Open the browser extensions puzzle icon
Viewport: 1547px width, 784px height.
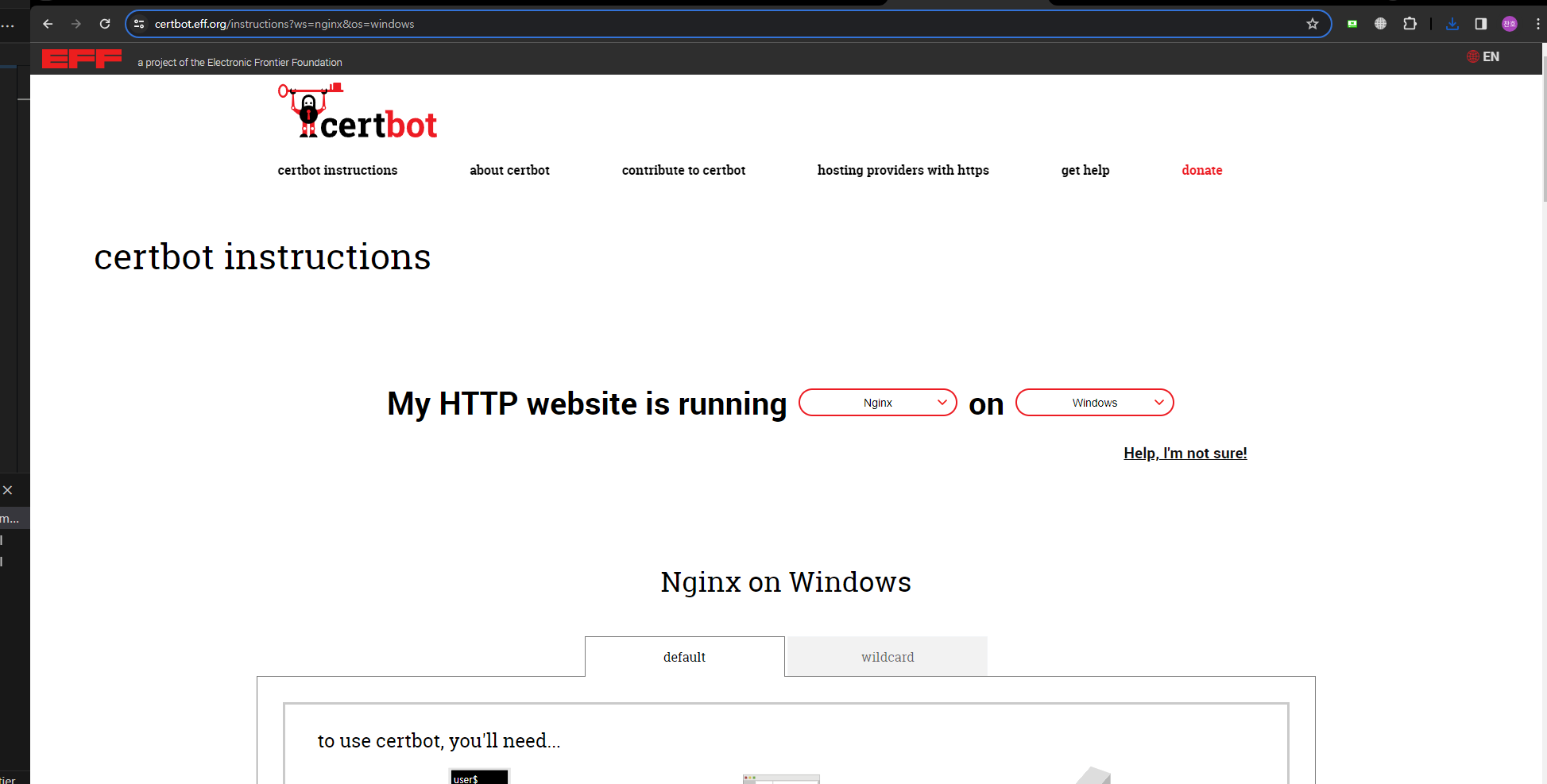tap(1410, 24)
